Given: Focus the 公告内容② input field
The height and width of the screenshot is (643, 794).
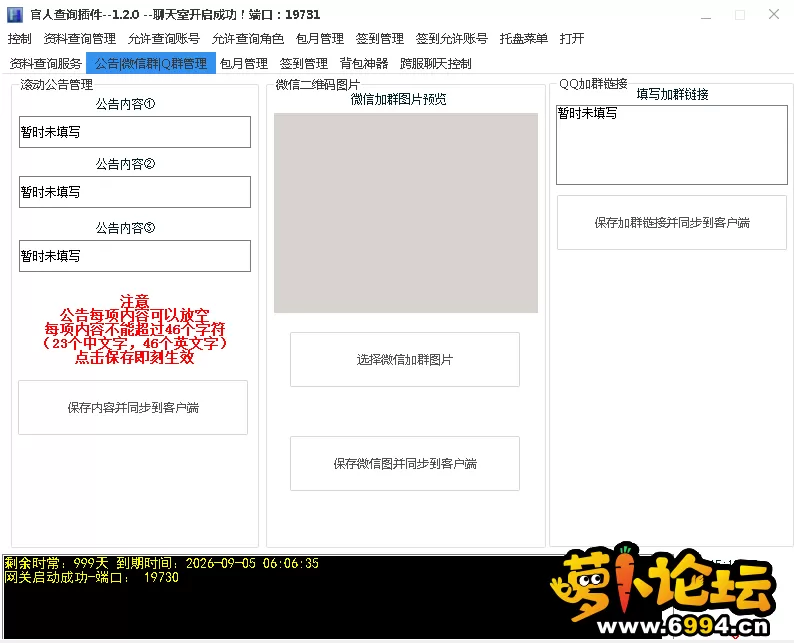Looking at the screenshot, I should pos(135,192).
